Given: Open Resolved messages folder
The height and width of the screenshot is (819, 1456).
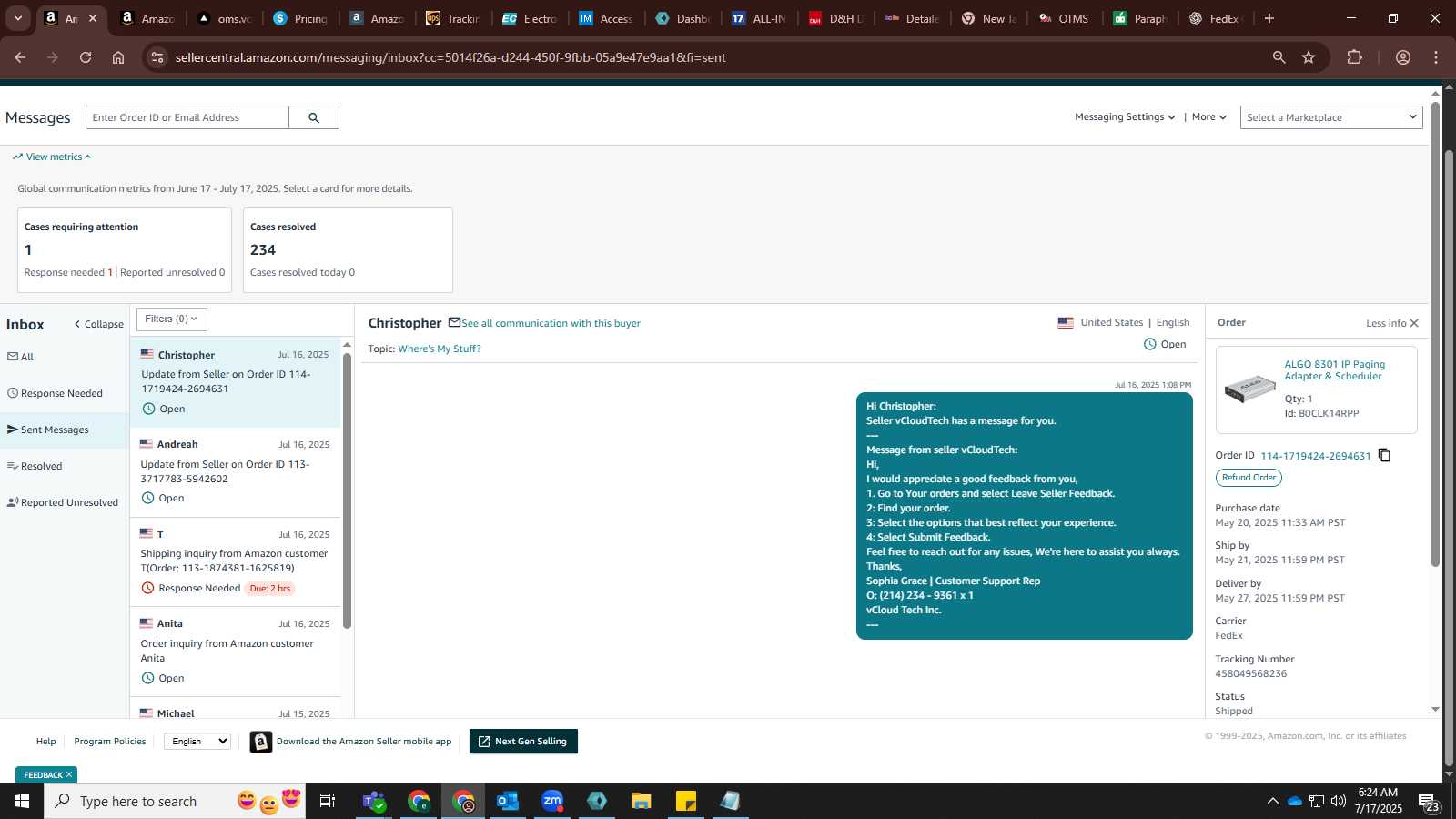Looking at the screenshot, I should point(65,466).
